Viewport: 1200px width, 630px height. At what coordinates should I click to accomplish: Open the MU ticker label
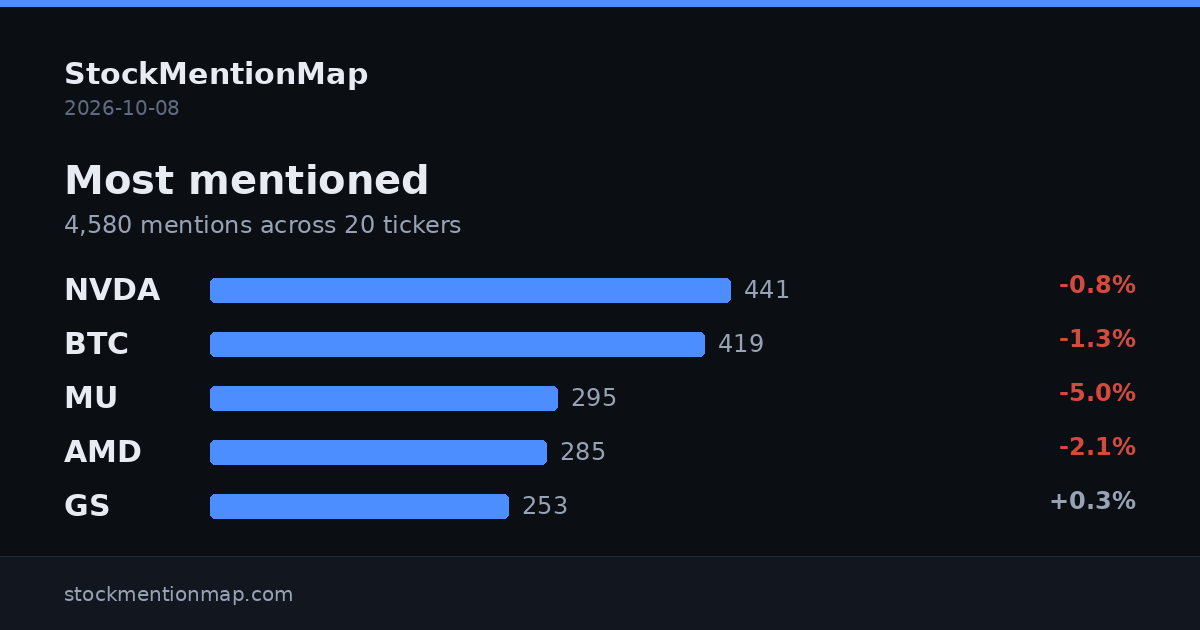click(x=91, y=398)
